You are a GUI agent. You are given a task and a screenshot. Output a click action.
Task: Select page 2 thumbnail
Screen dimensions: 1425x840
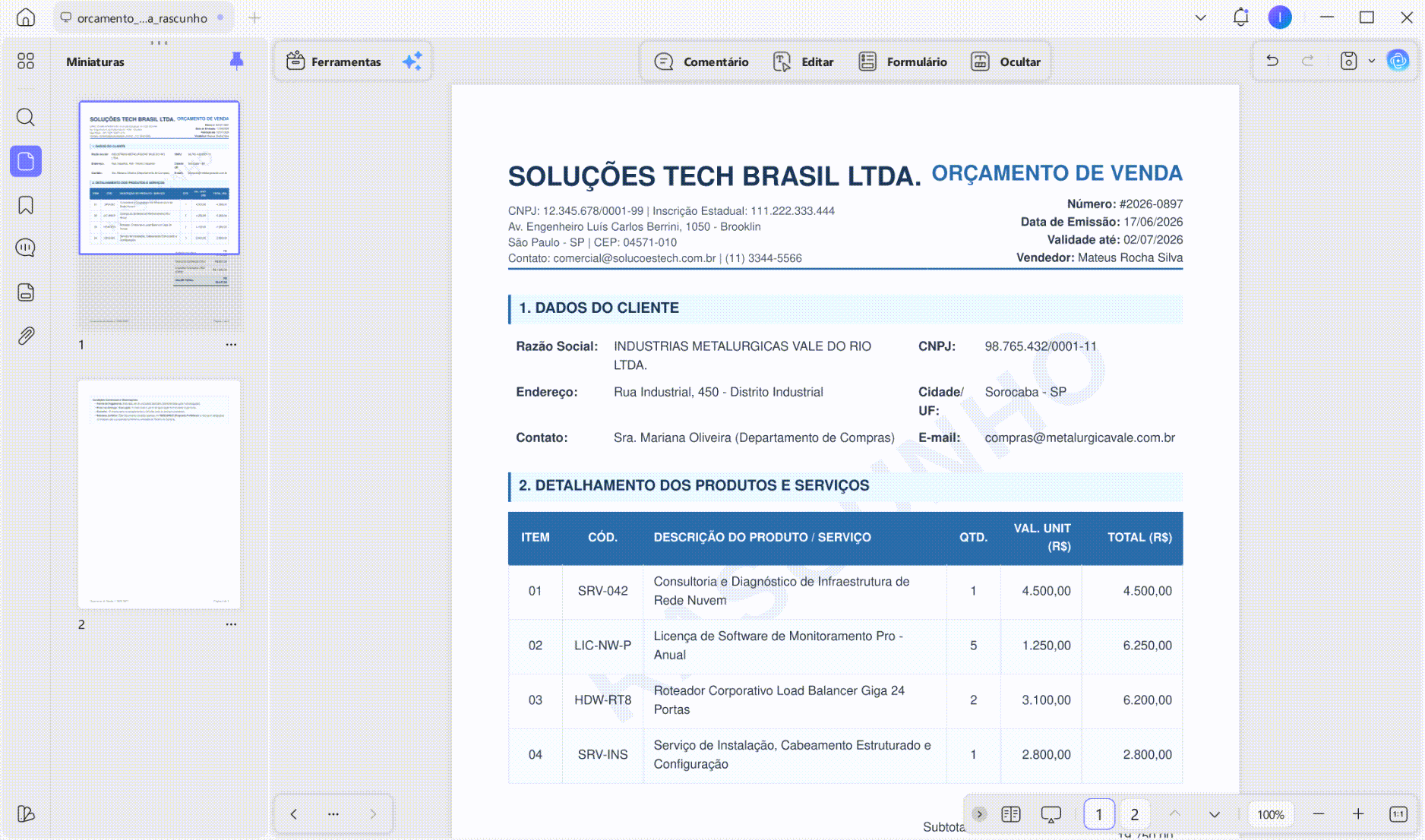[160, 494]
